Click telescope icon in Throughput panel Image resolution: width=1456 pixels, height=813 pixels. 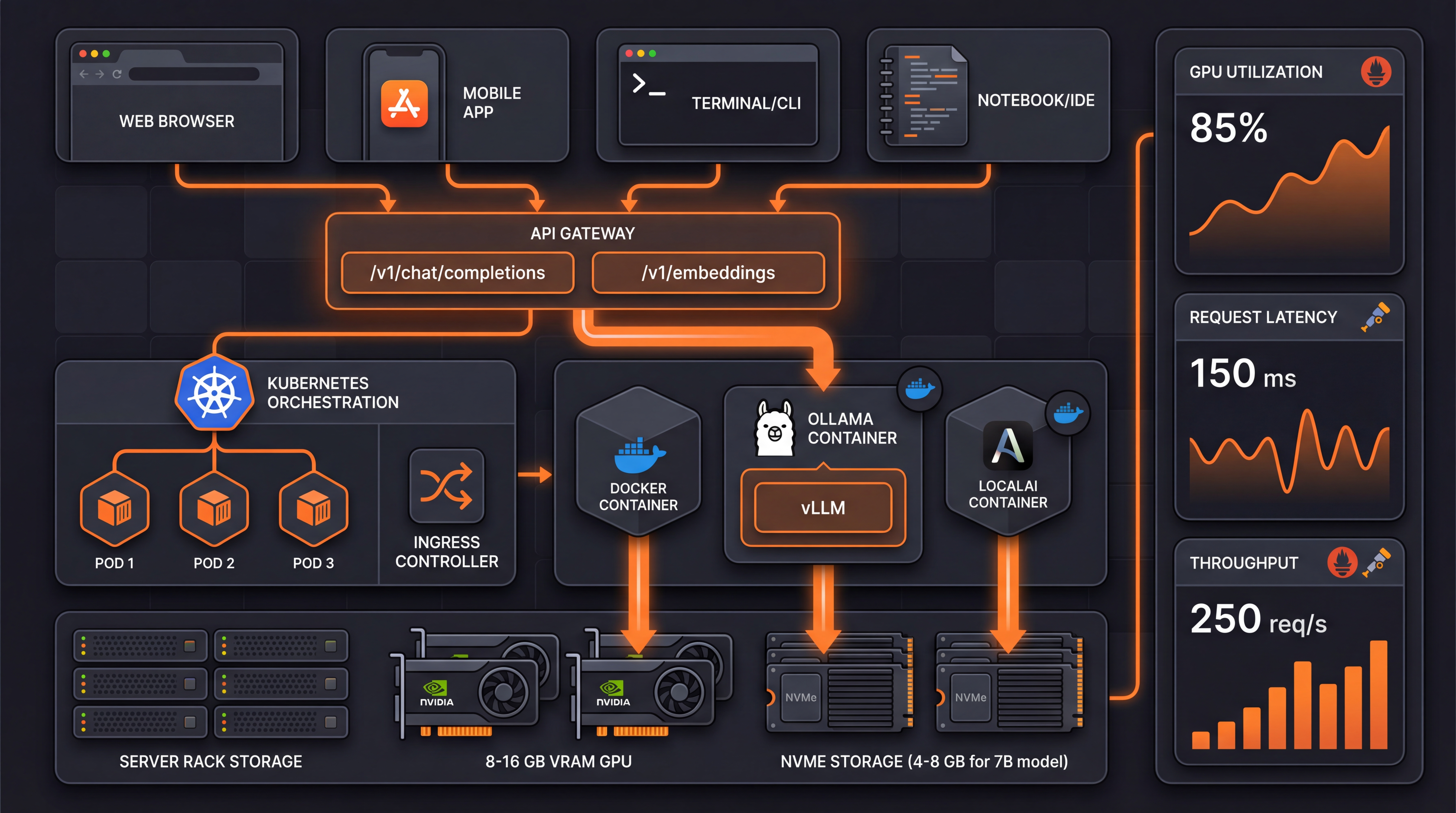coord(1376,563)
